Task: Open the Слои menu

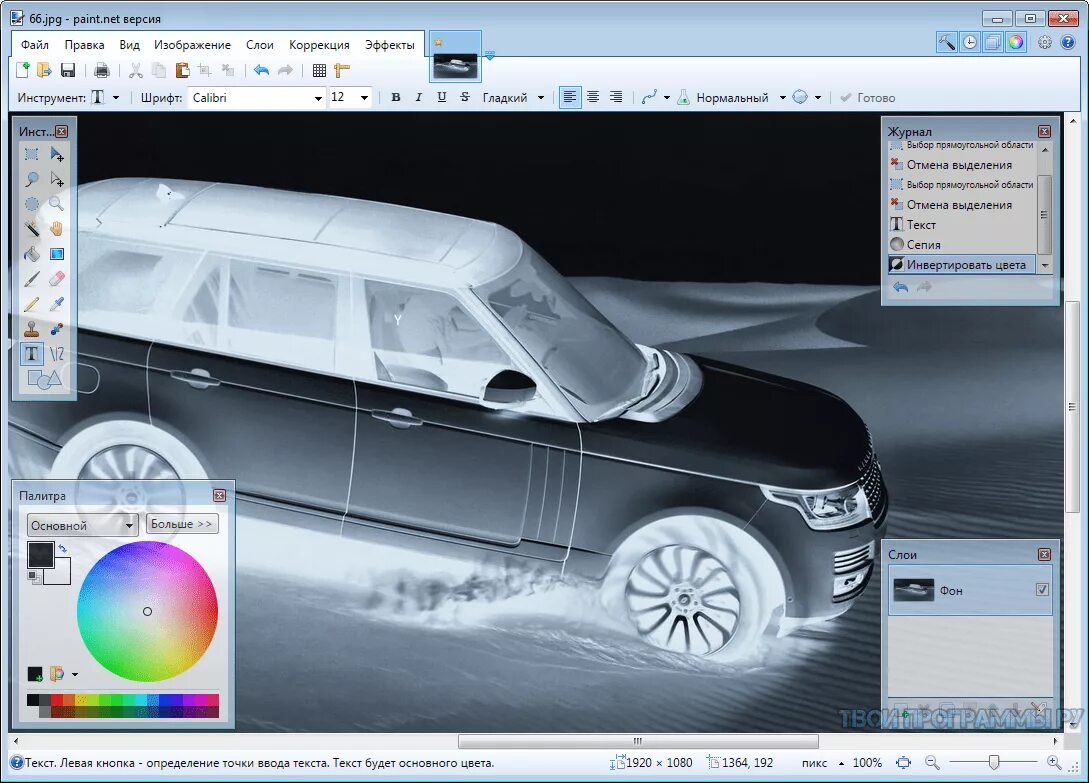Action: [260, 44]
